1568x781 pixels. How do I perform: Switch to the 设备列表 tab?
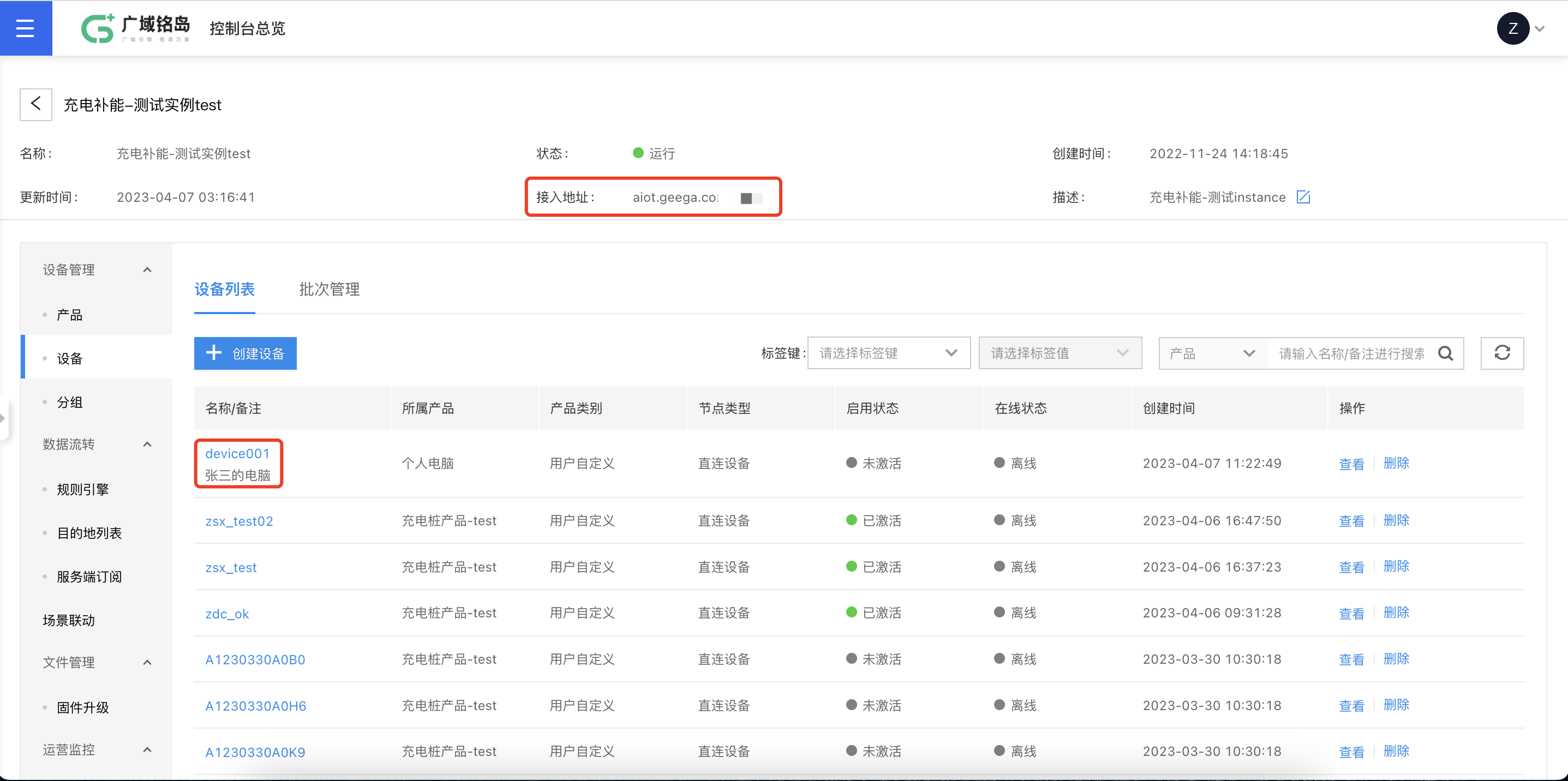tap(225, 290)
